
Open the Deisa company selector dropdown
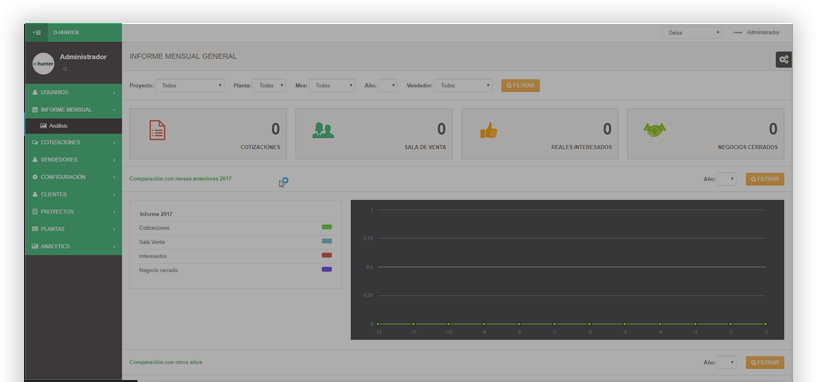coord(692,32)
